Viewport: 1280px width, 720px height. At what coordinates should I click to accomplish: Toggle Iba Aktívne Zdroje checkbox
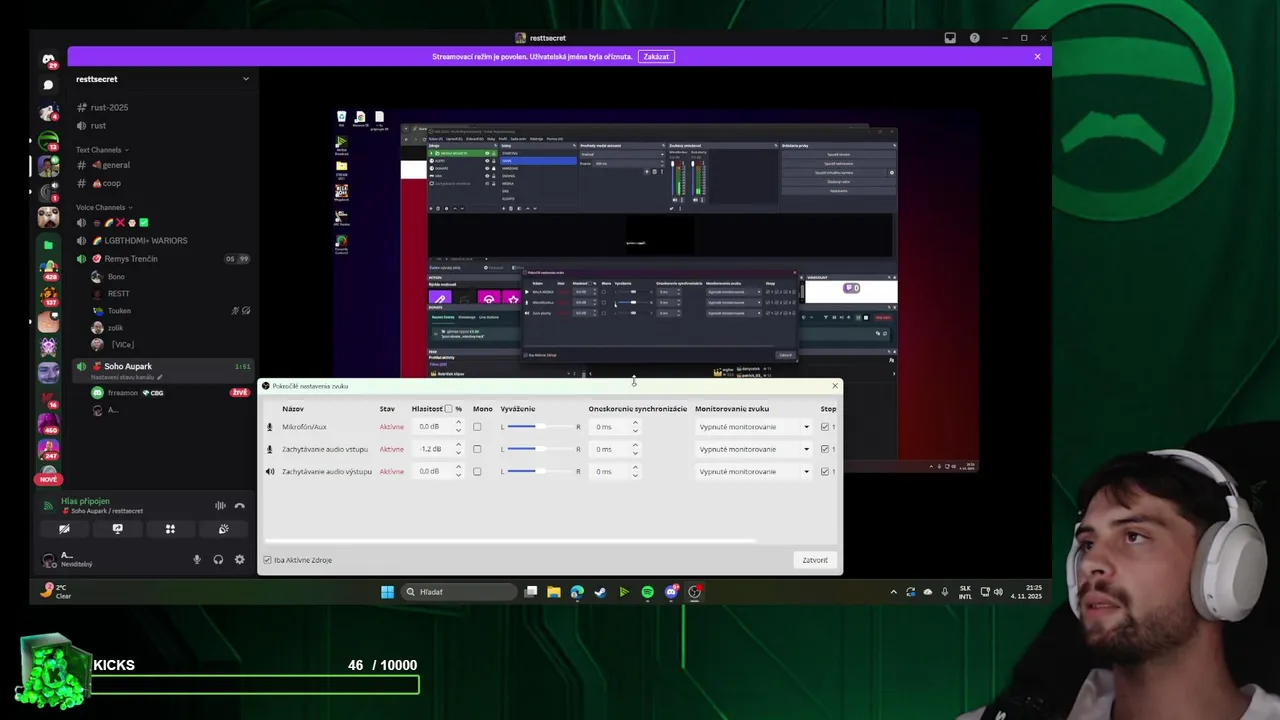[x=267, y=560]
